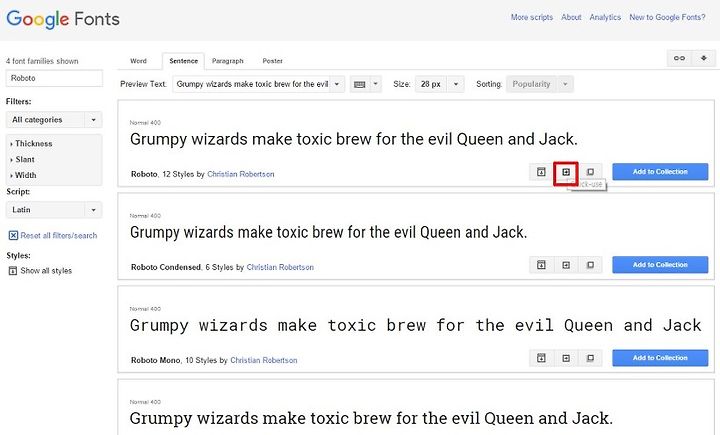Image resolution: width=720 pixels, height=435 pixels.
Task: Click the Reset filters X icon
Action: [13, 235]
